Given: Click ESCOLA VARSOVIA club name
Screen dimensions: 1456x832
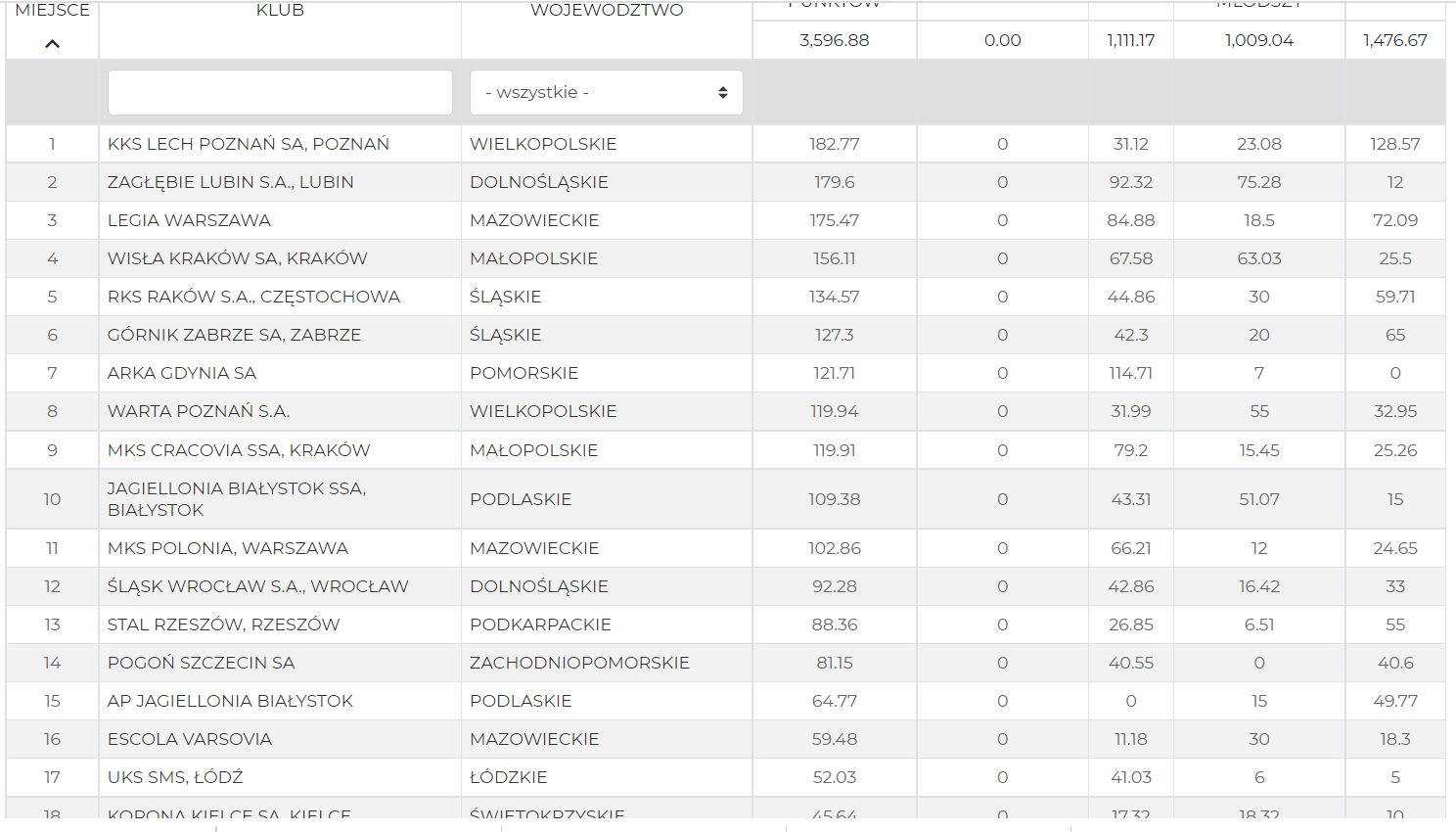Looking at the screenshot, I should pyautogui.click(x=190, y=739).
